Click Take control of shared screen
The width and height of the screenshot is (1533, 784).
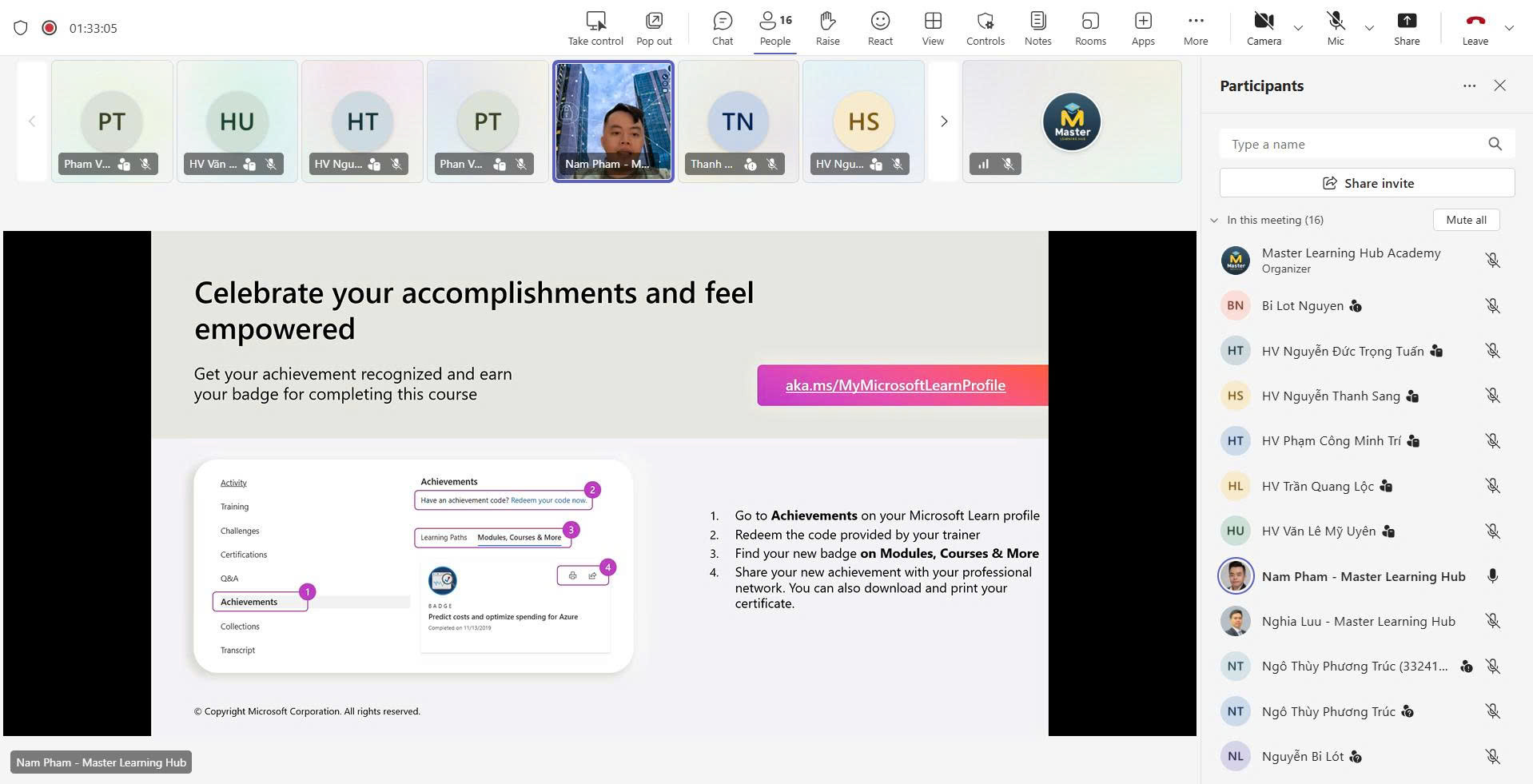point(595,28)
